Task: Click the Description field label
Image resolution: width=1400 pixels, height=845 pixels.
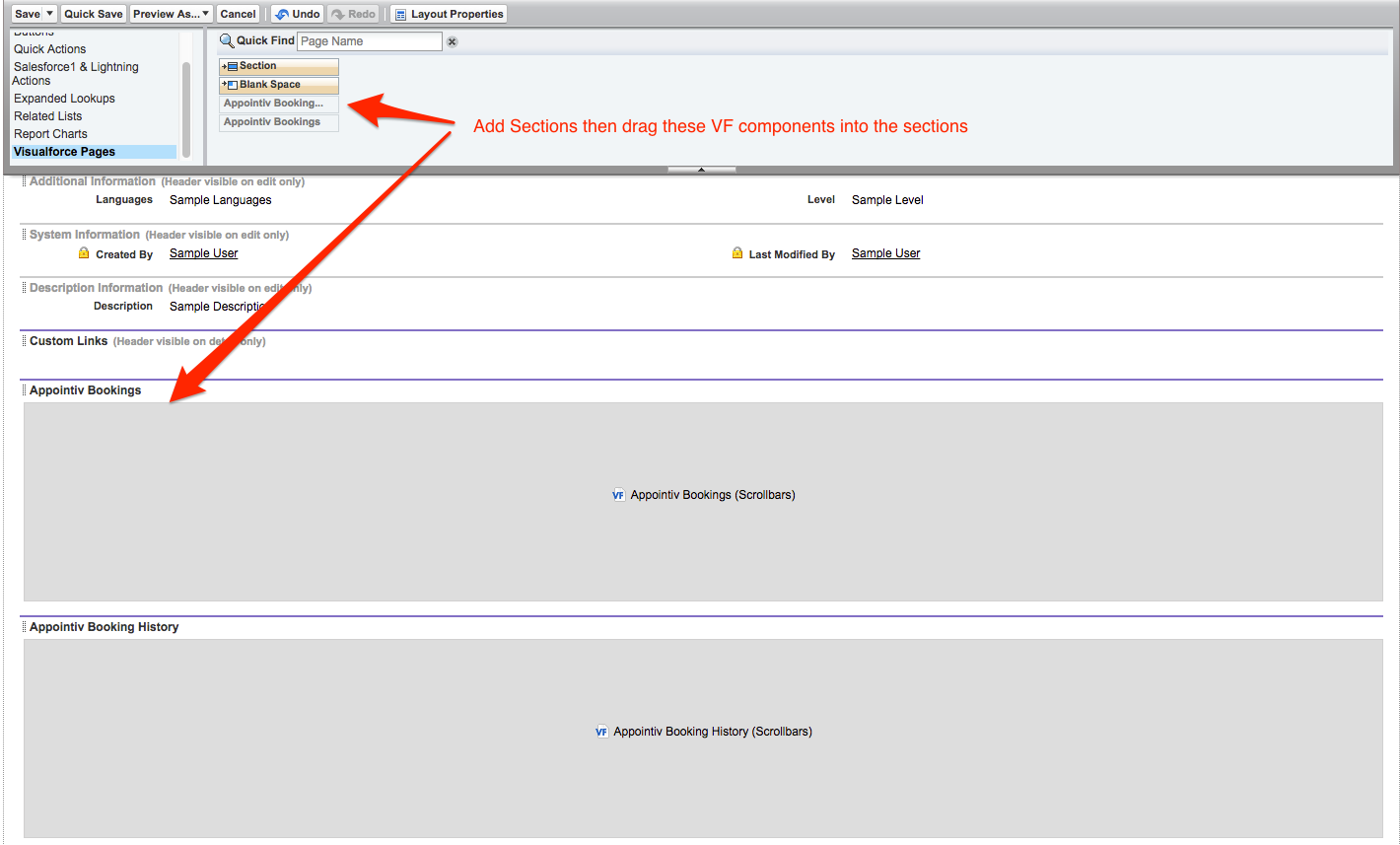Action: (123, 307)
